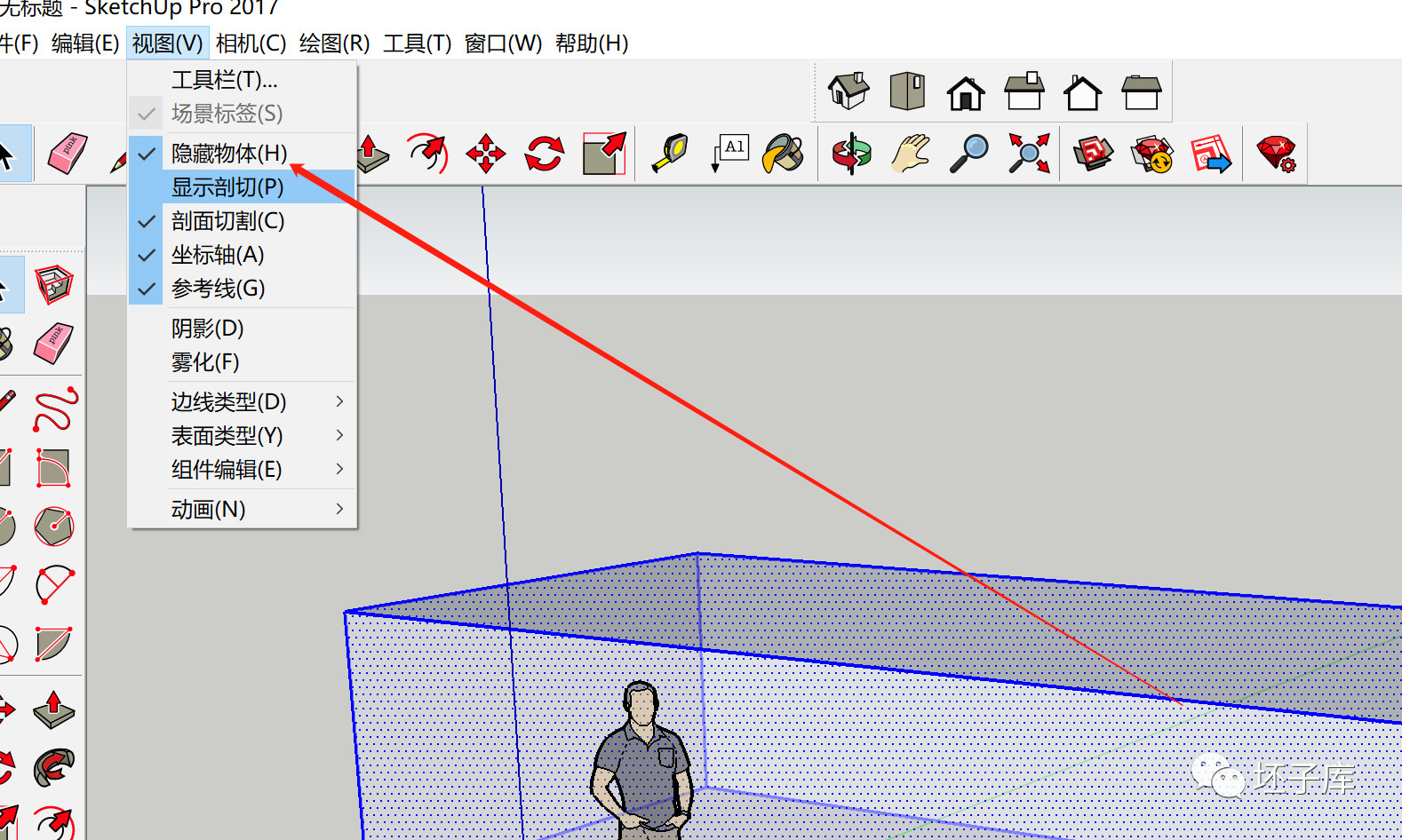Viewport: 1402px width, 840px height.
Task: Open the 窗口(W) menu
Action: click(503, 43)
